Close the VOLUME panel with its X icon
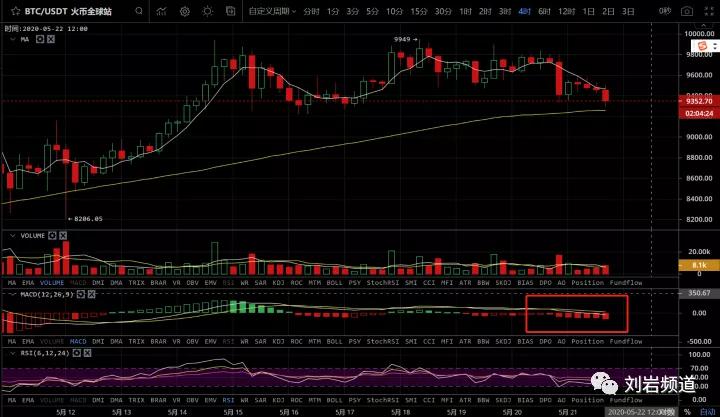This screenshot has height=417, width=720. click(63, 236)
